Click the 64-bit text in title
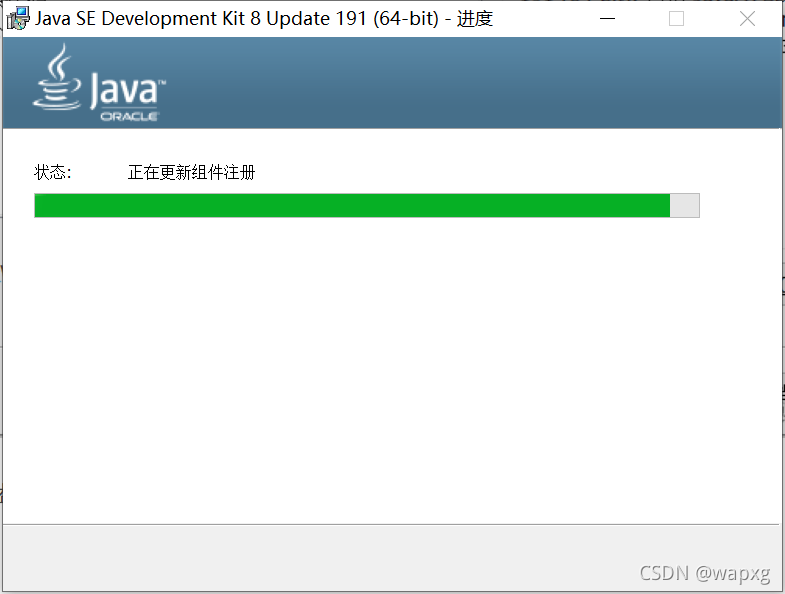 pos(406,19)
